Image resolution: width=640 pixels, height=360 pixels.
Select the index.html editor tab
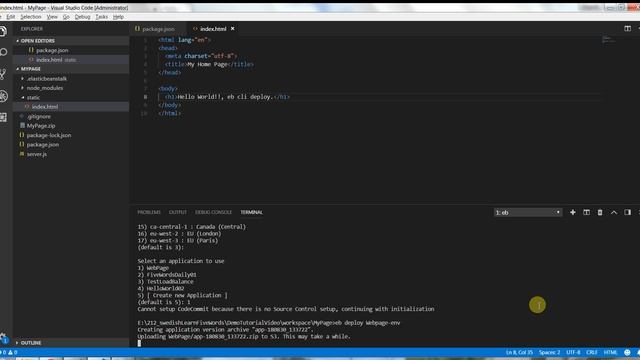pos(213,29)
